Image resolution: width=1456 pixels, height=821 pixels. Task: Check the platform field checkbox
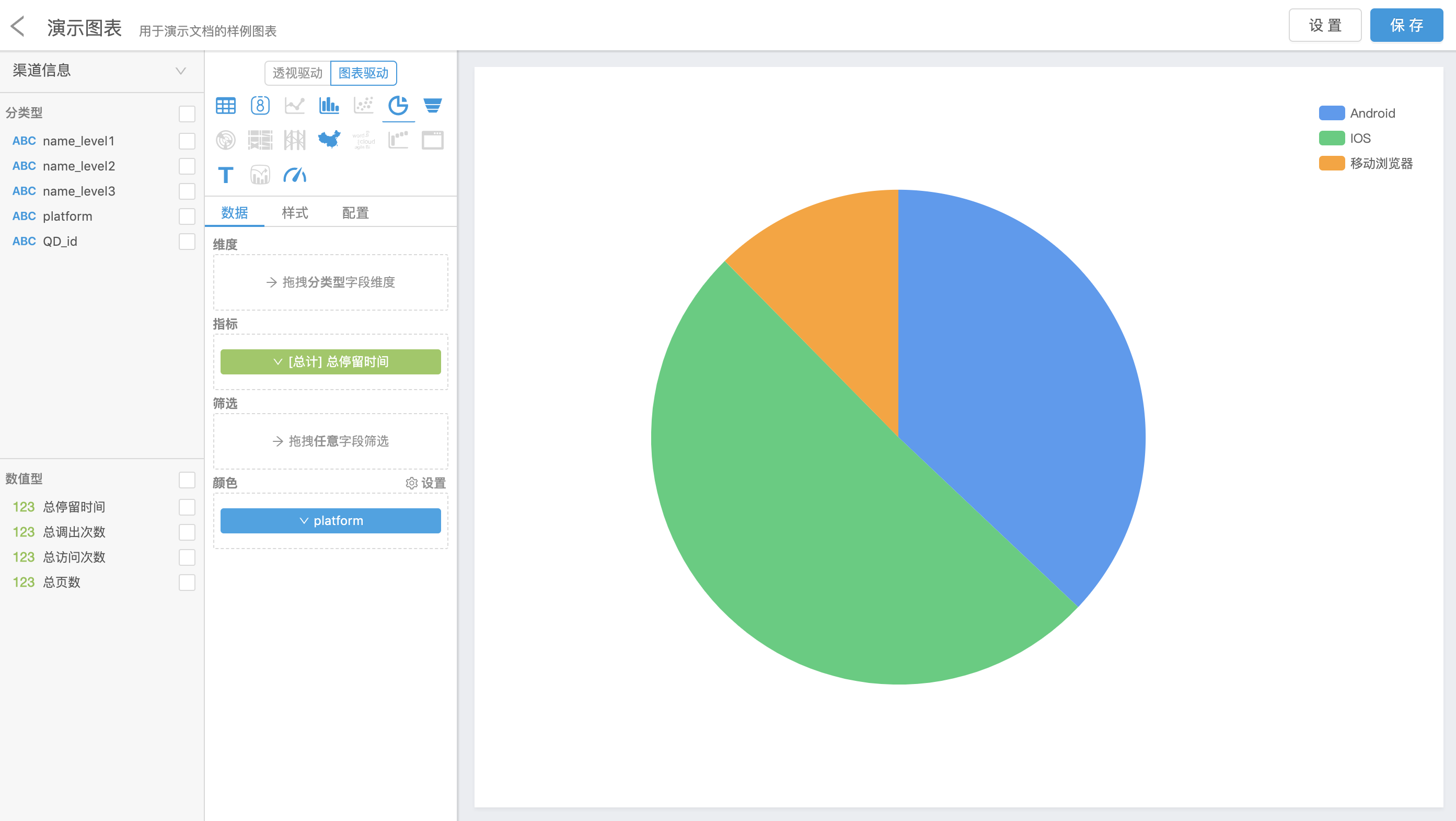[187, 216]
